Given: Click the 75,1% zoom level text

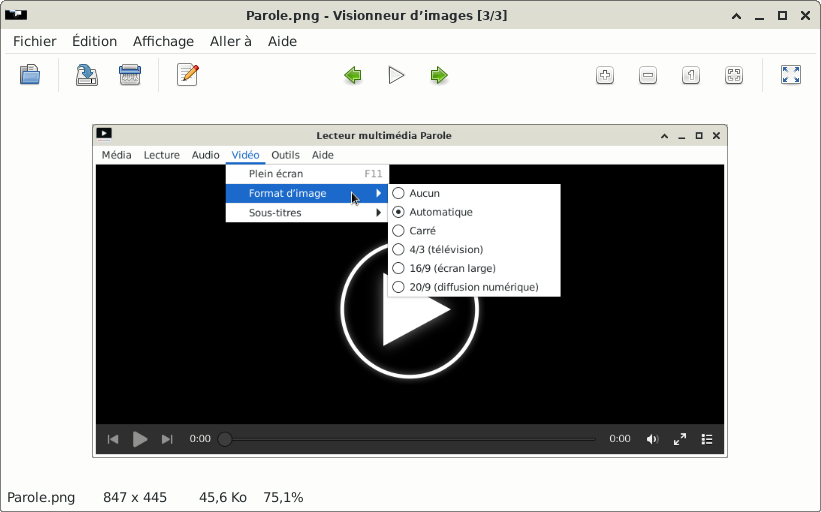Looking at the screenshot, I should [283, 497].
